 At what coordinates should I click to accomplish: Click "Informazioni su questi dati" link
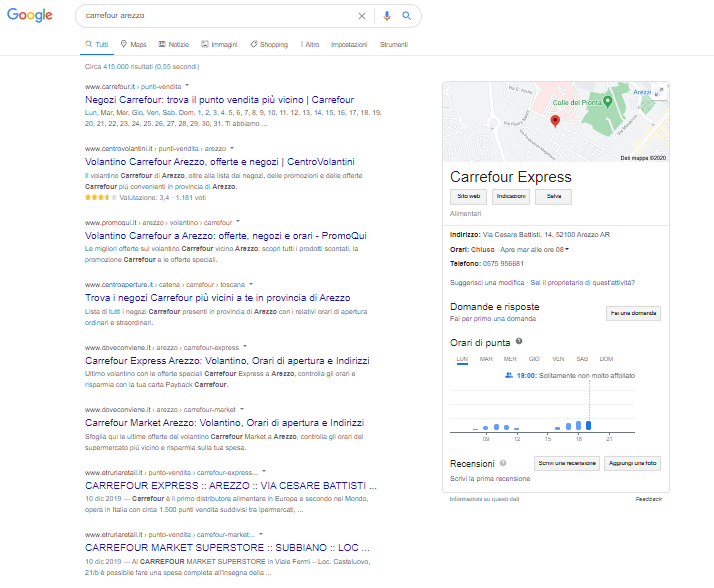[x=484, y=499]
